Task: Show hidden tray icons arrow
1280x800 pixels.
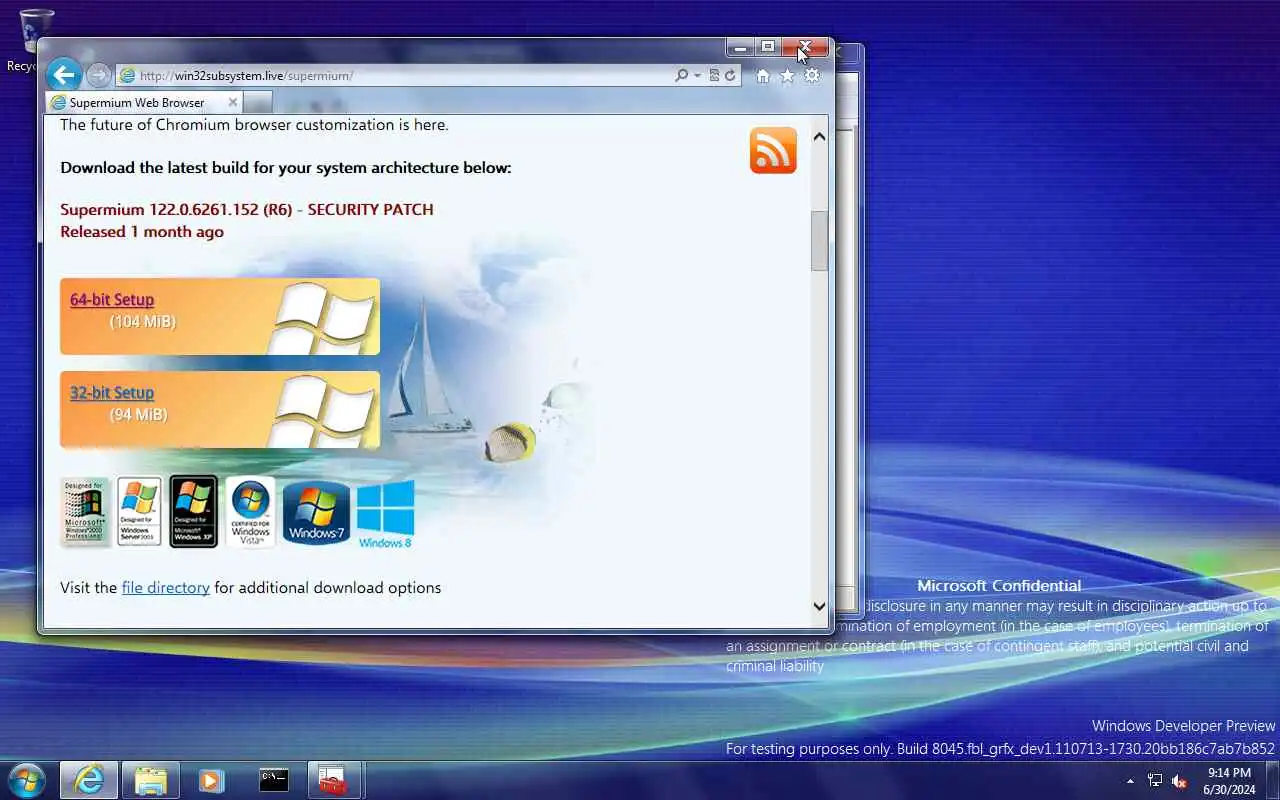Action: 1131,781
